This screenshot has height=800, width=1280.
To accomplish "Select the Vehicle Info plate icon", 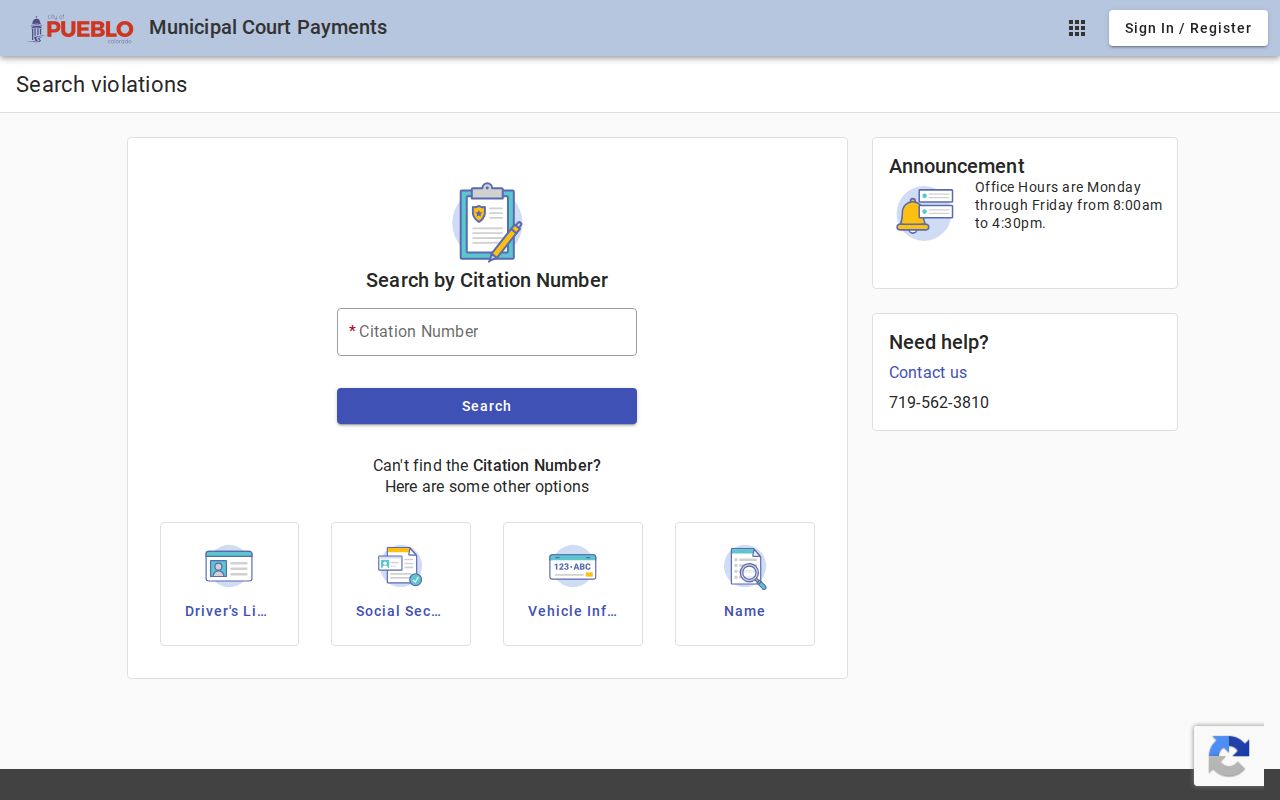I will pos(573,566).
